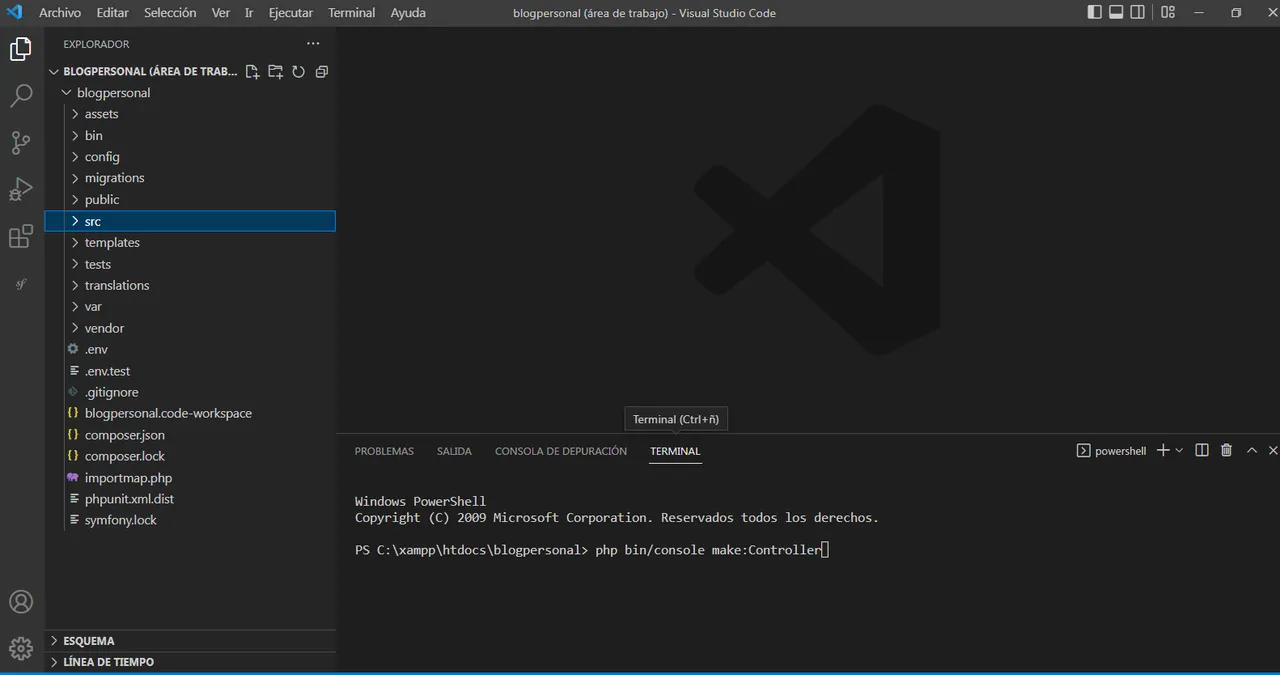Viewport: 1280px width, 675px height.
Task: Refresh the explorer tree
Action: click(298, 72)
